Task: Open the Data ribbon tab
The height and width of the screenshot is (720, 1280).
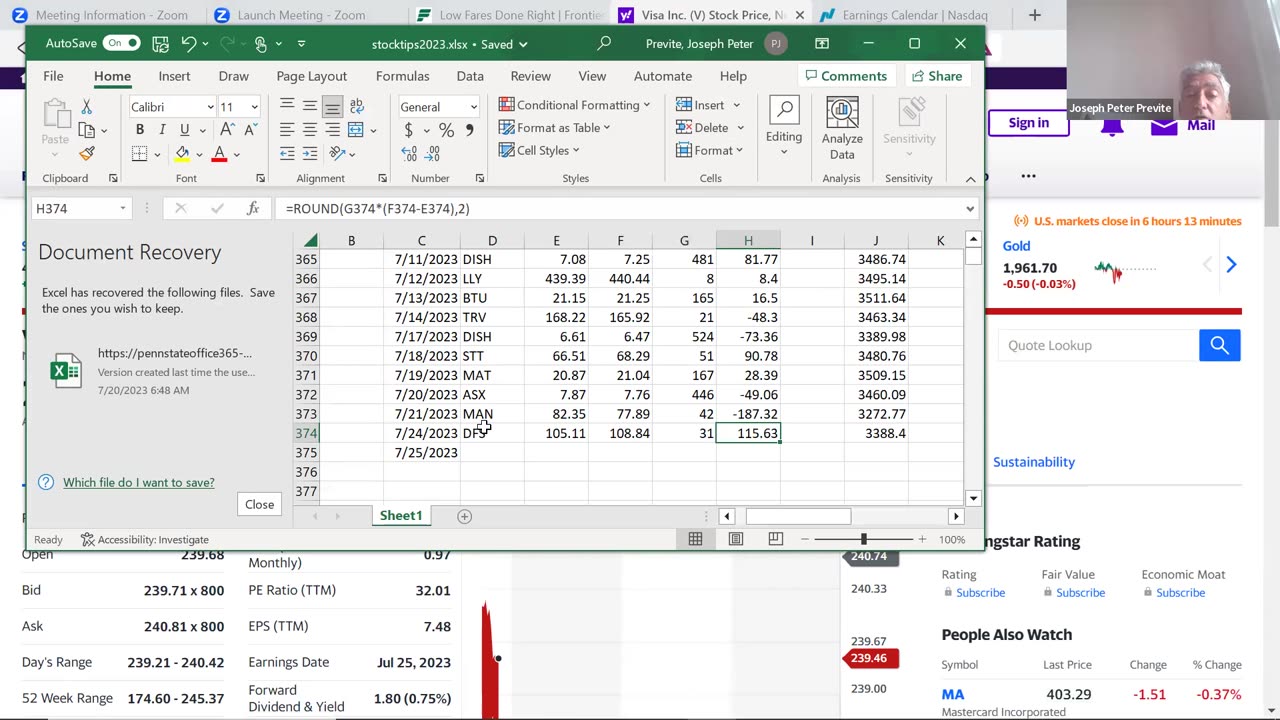Action: [470, 76]
